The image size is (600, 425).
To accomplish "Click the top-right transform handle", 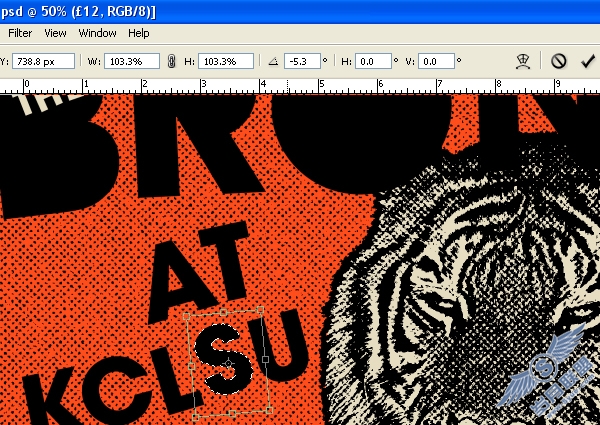I will click(x=260, y=309).
